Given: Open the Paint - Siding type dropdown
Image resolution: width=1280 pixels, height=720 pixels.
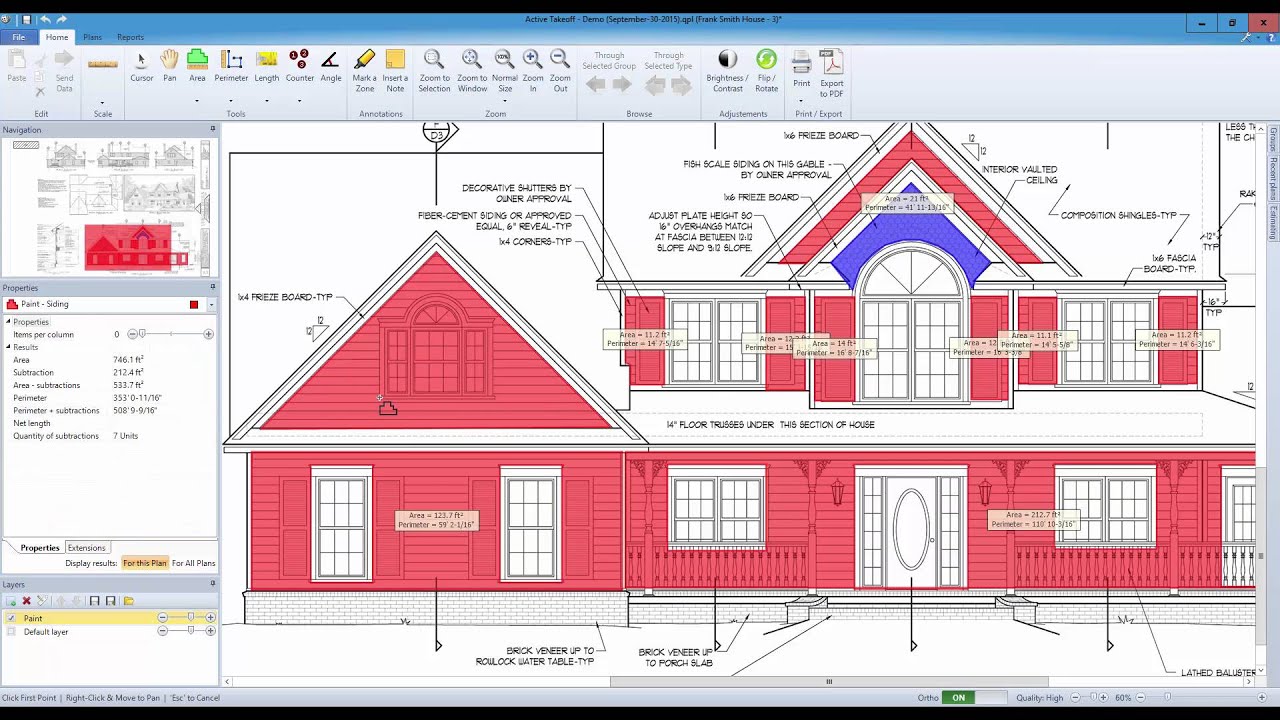Looking at the screenshot, I should click(211, 304).
